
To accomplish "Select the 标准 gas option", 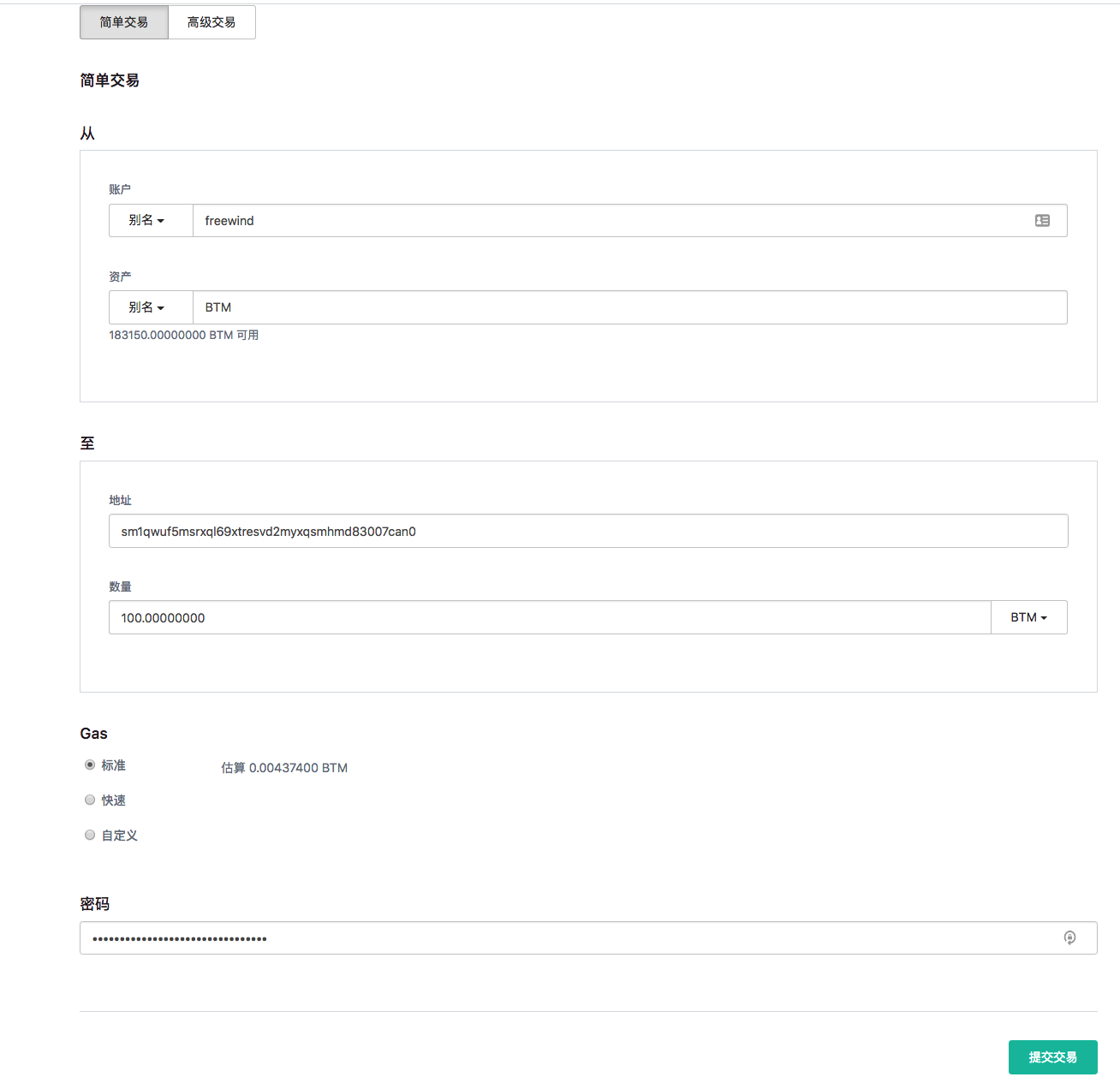I will pyautogui.click(x=90, y=765).
